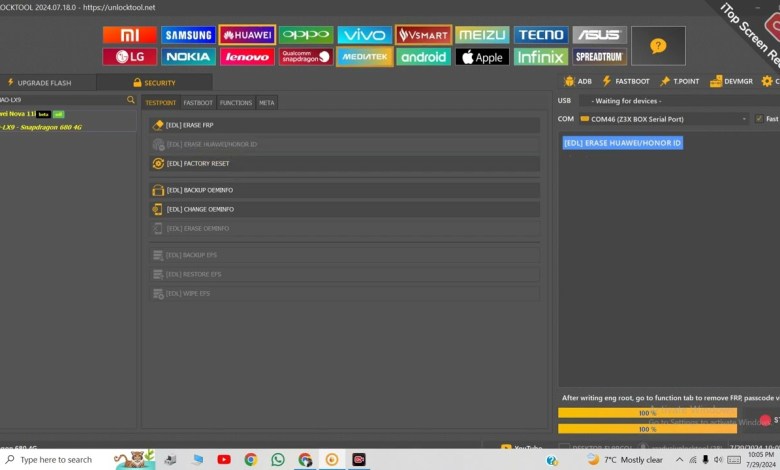Screen dimensions: 780x470
Task: Open the Qualcomm Snapdragon brand tile
Action: coord(305,57)
